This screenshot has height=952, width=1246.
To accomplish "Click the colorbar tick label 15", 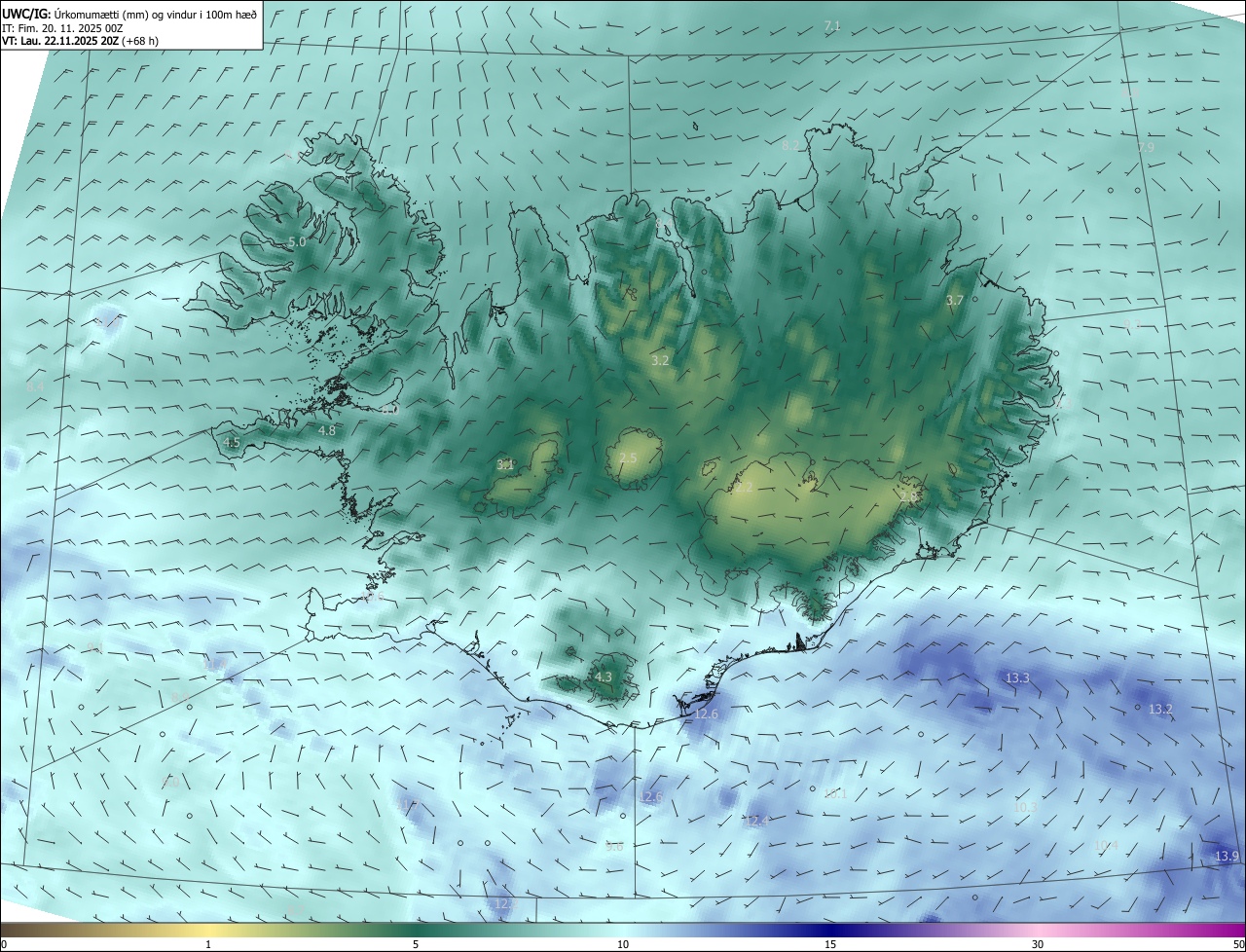I will pyautogui.click(x=830, y=944).
